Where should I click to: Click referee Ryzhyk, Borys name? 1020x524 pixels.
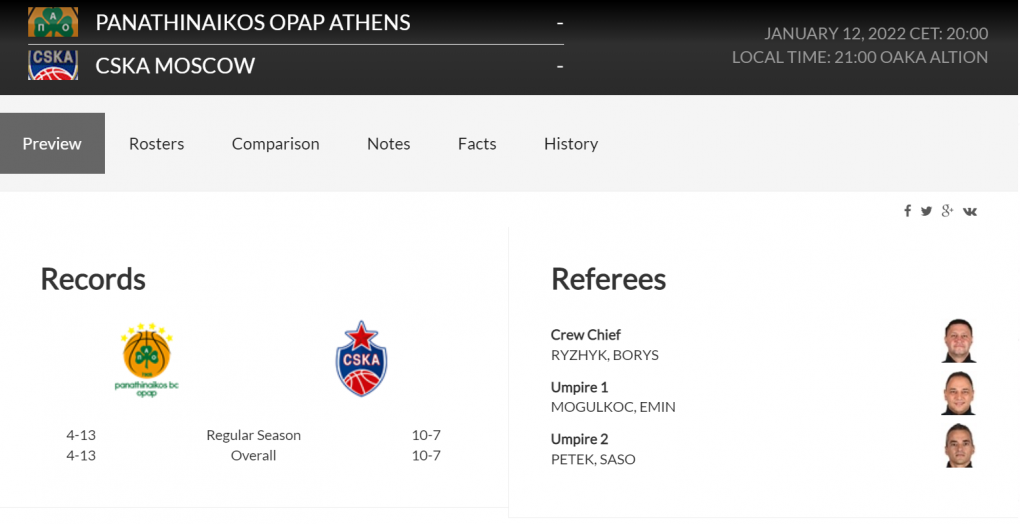click(x=604, y=355)
